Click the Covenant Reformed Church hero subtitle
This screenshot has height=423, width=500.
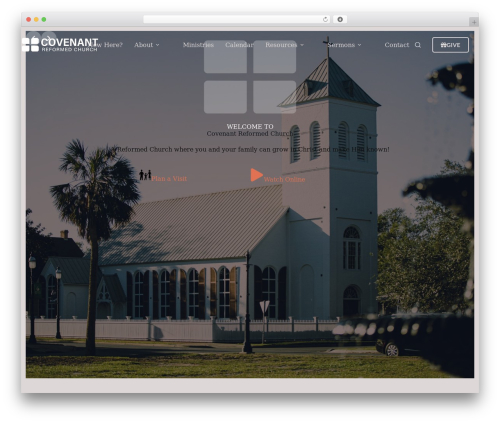(x=250, y=134)
